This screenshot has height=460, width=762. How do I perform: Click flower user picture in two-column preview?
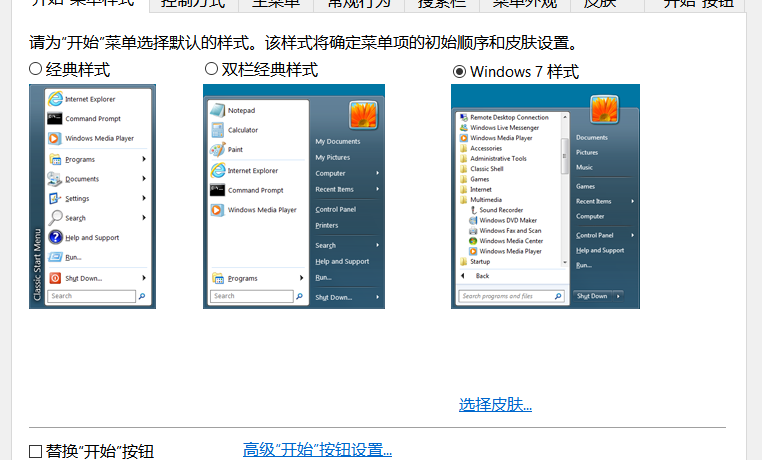[x=364, y=115]
